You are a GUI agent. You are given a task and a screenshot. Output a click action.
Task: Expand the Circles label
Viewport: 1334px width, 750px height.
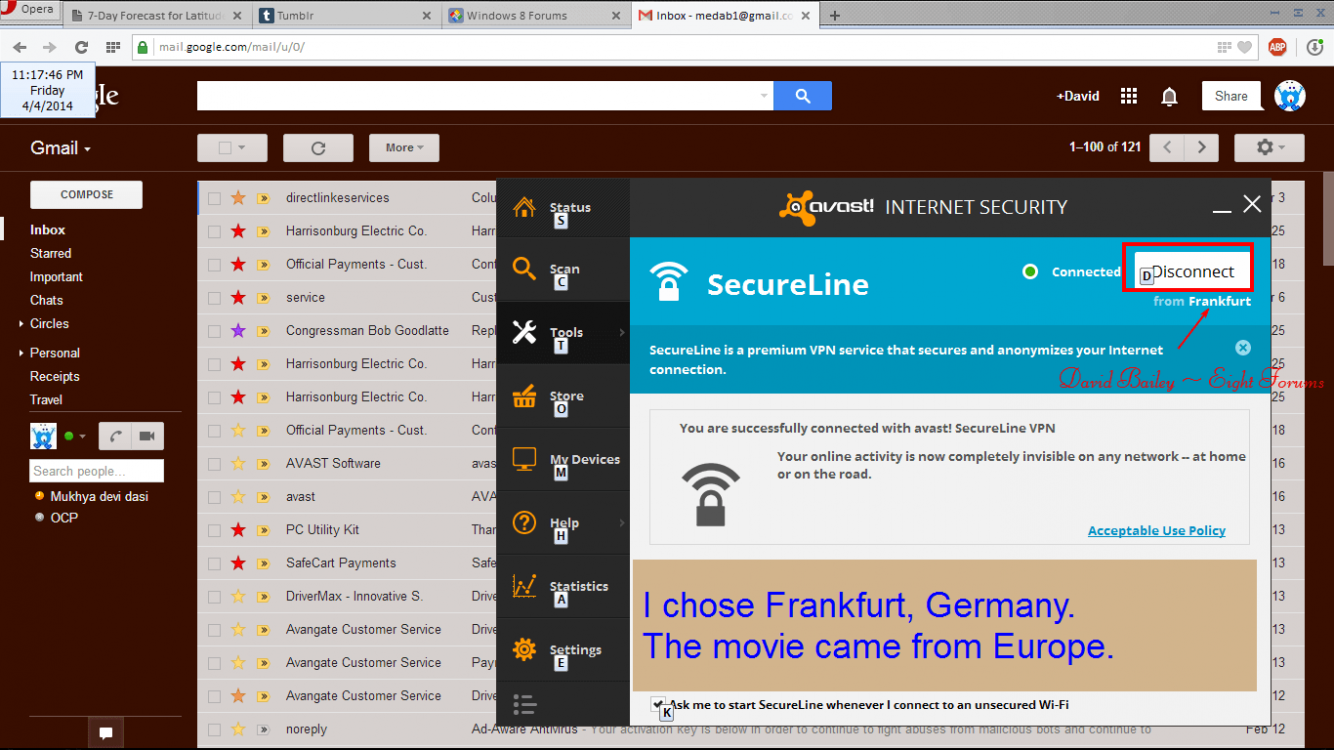coord(20,324)
